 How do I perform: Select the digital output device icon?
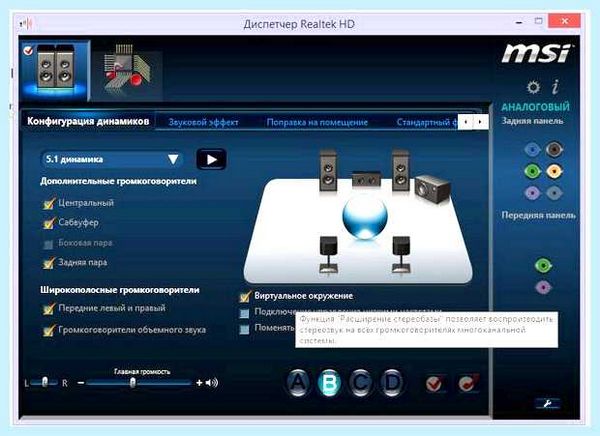126,69
